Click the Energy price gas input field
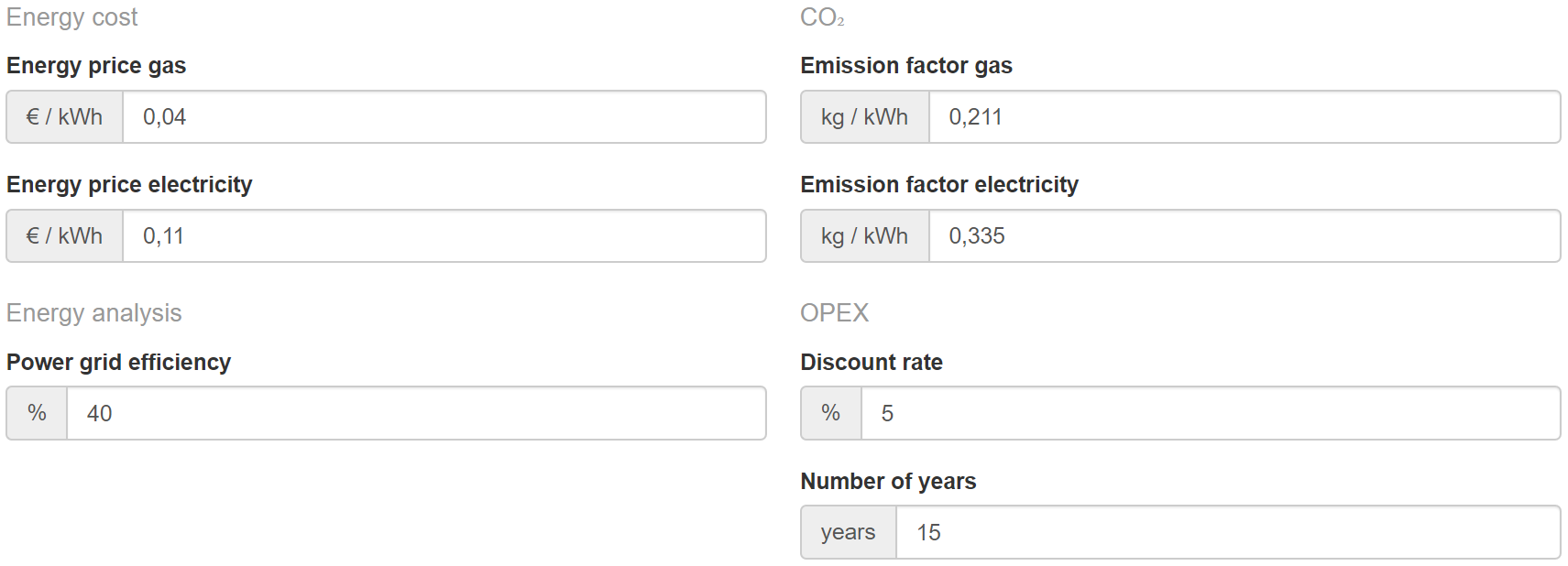 pyautogui.click(x=444, y=117)
